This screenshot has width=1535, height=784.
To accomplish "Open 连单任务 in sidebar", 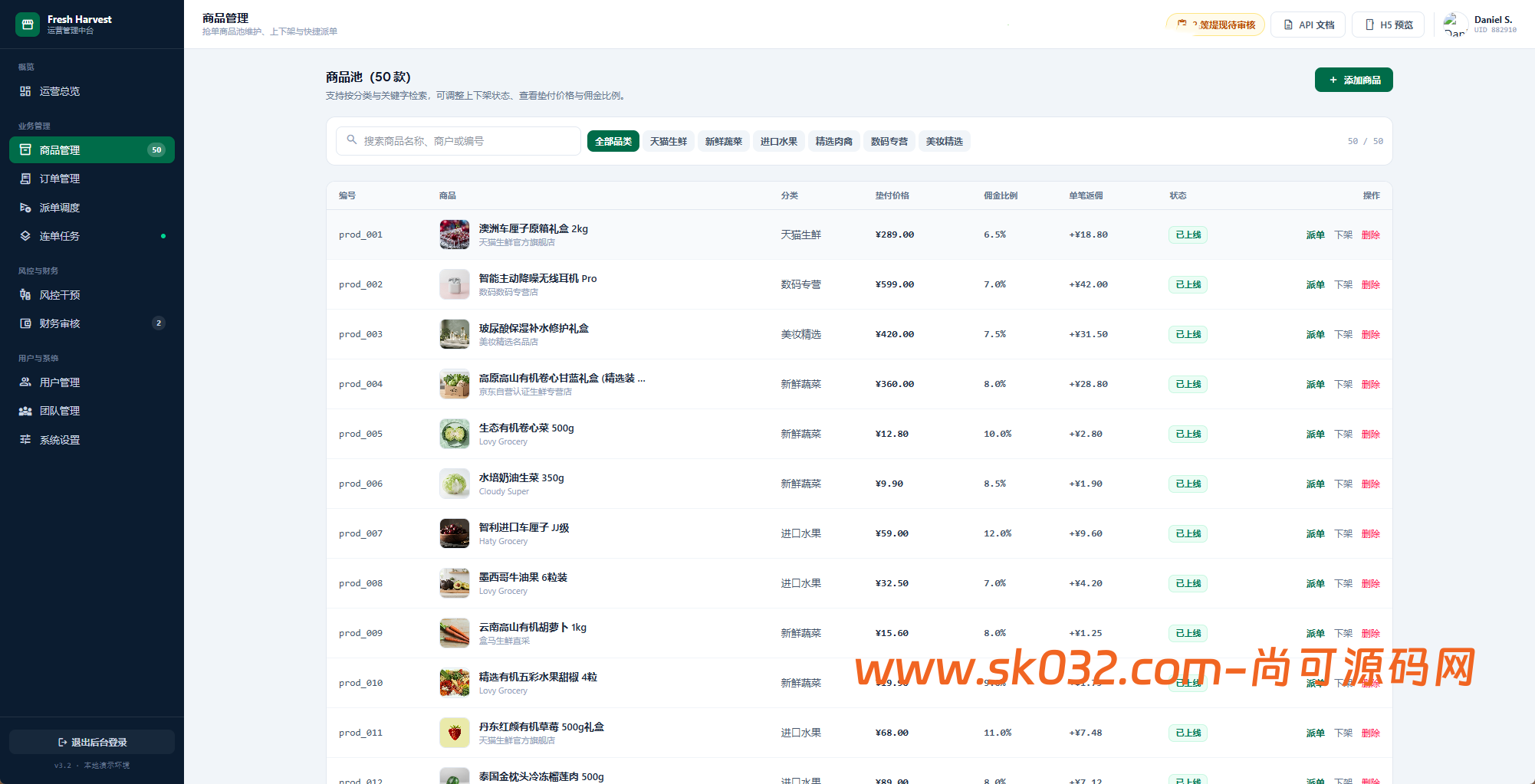I will [x=92, y=236].
